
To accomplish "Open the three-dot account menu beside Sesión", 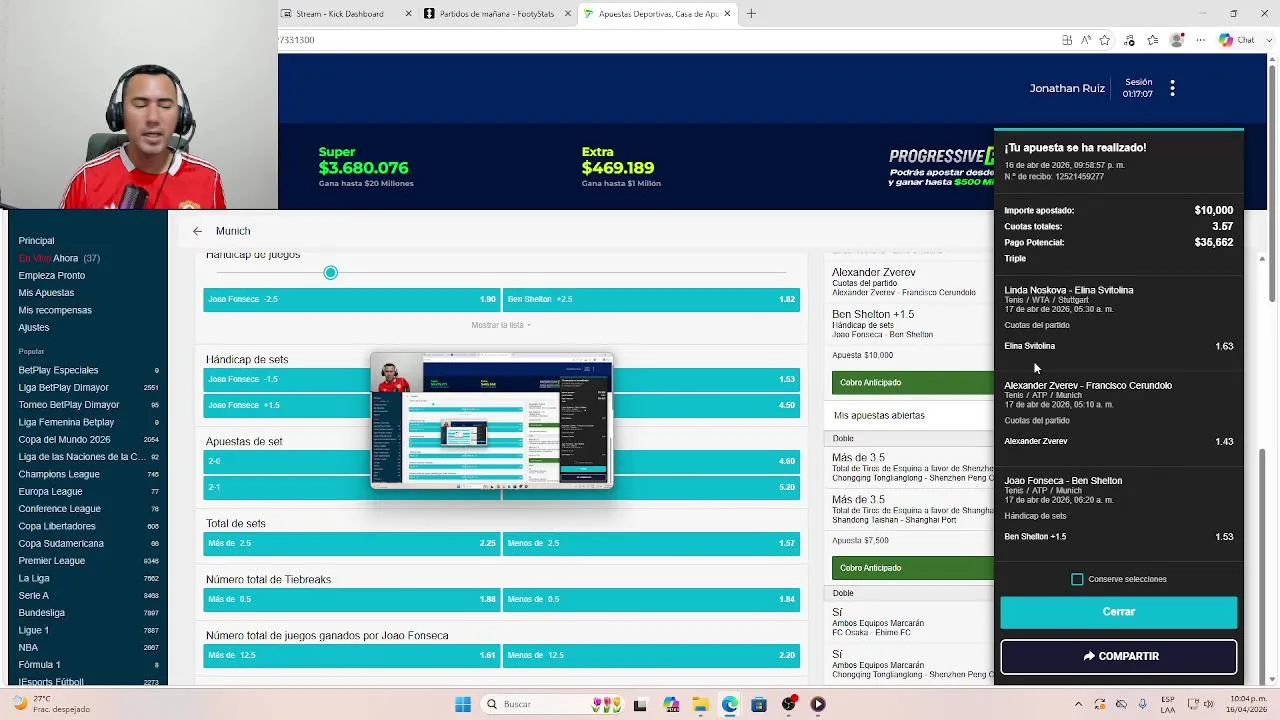I will coord(1172,88).
